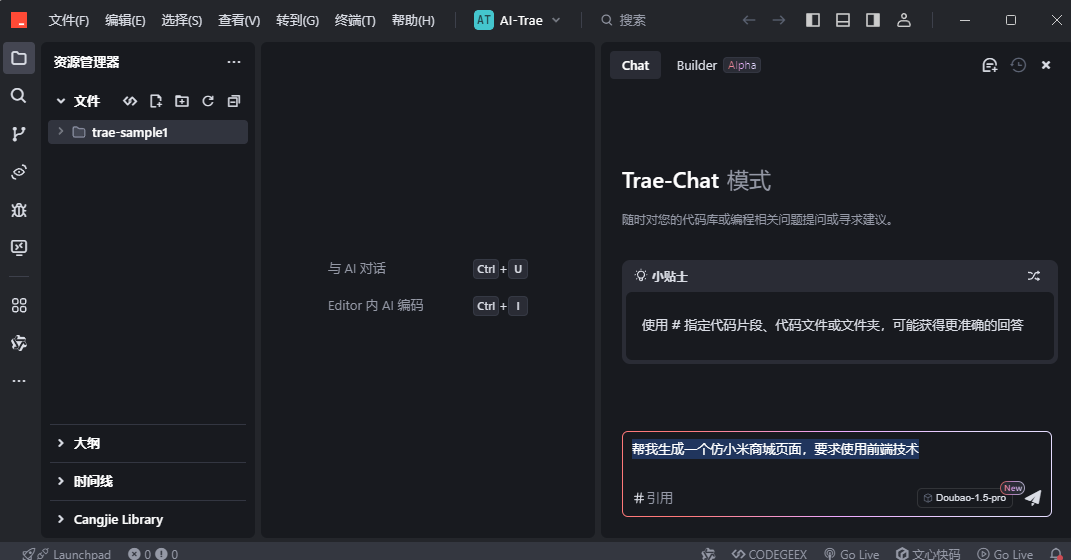The width and height of the screenshot is (1071, 560).
Task: Open chat history clock icon
Action: pos(1018,65)
